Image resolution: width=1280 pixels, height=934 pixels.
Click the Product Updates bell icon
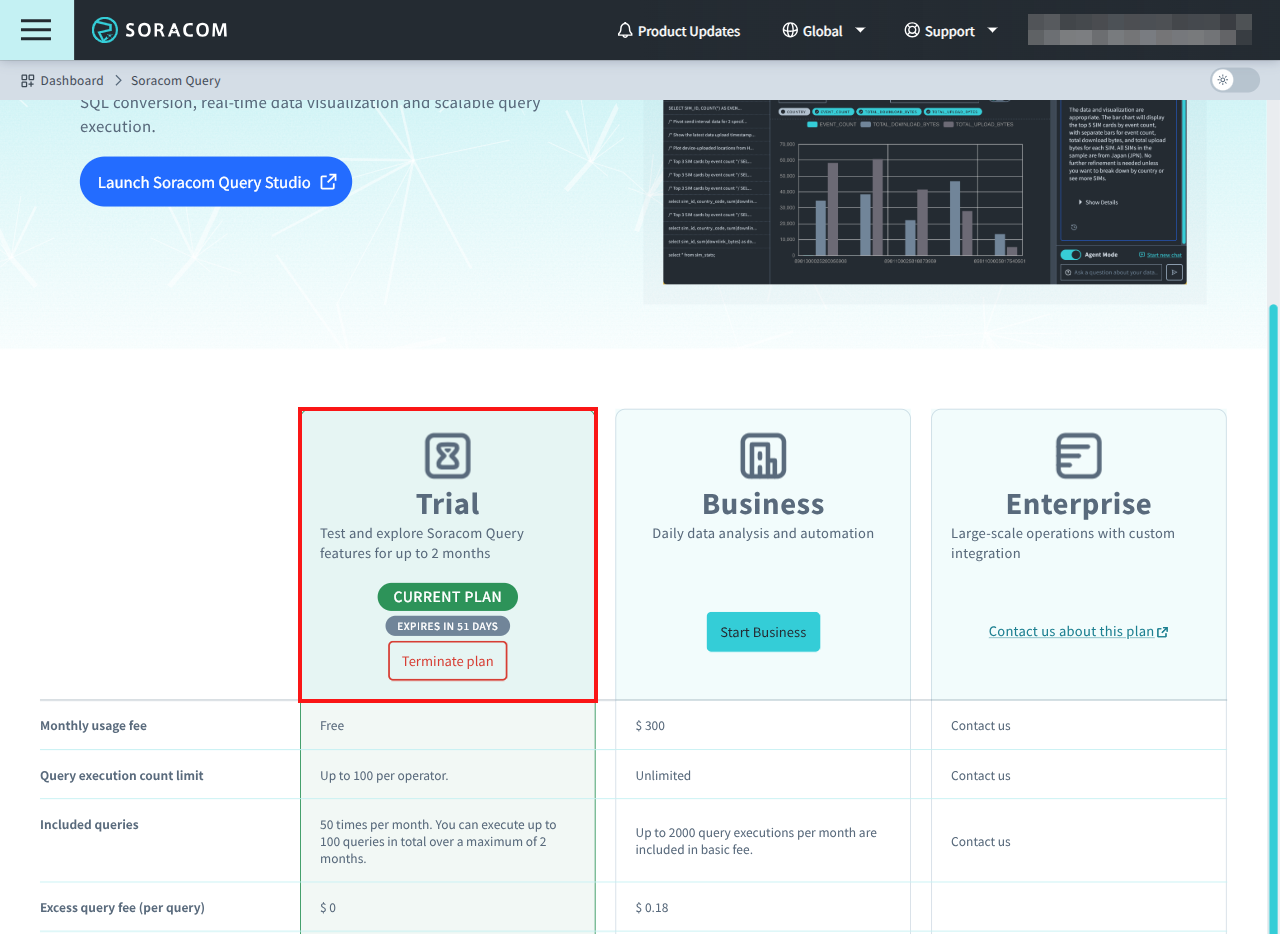coord(625,30)
